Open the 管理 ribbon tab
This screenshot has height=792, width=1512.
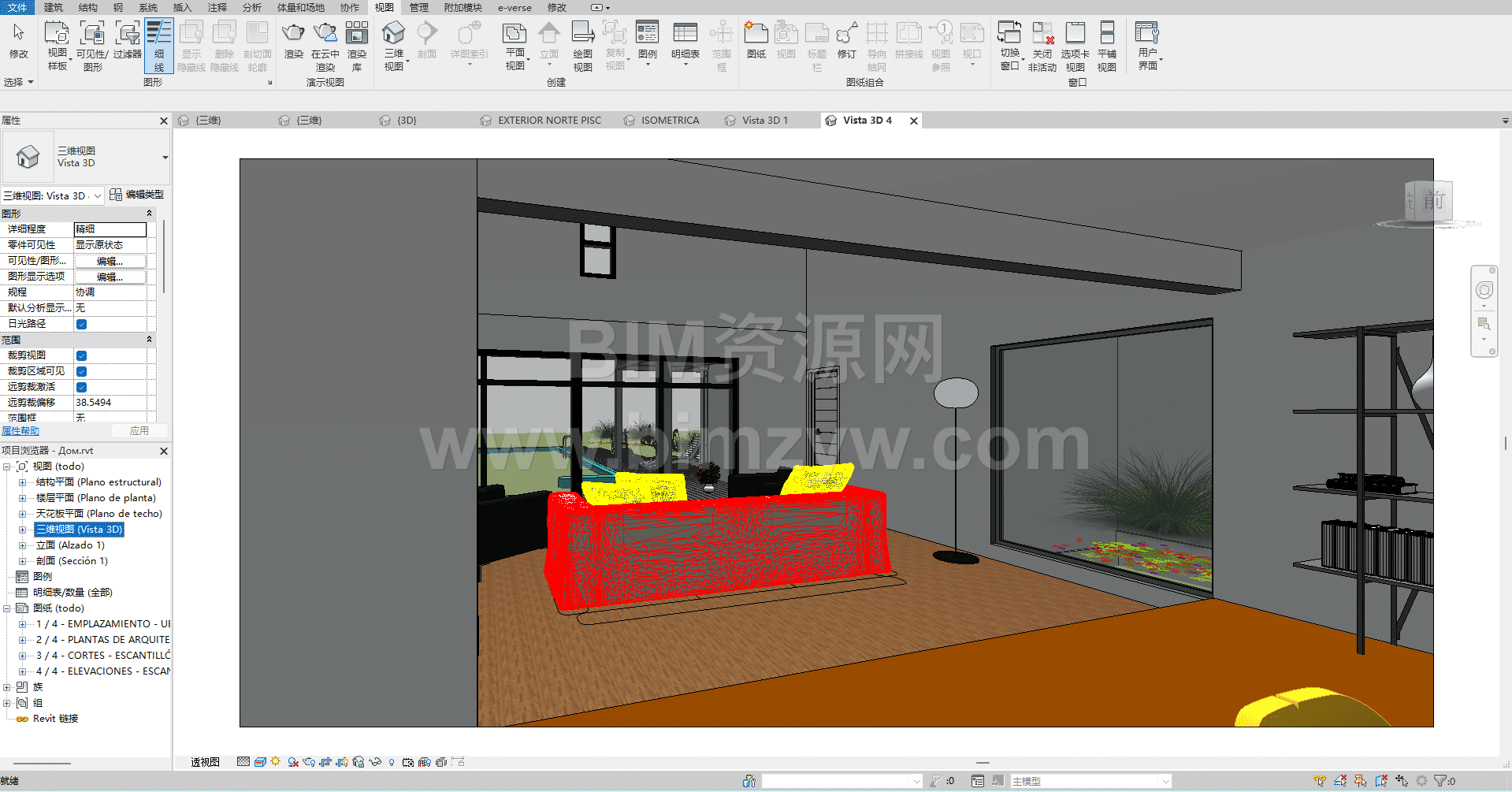pos(418,7)
